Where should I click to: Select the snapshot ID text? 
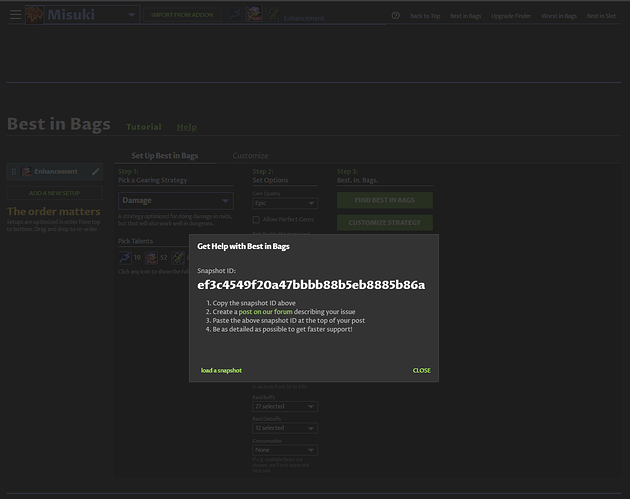pos(311,285)
